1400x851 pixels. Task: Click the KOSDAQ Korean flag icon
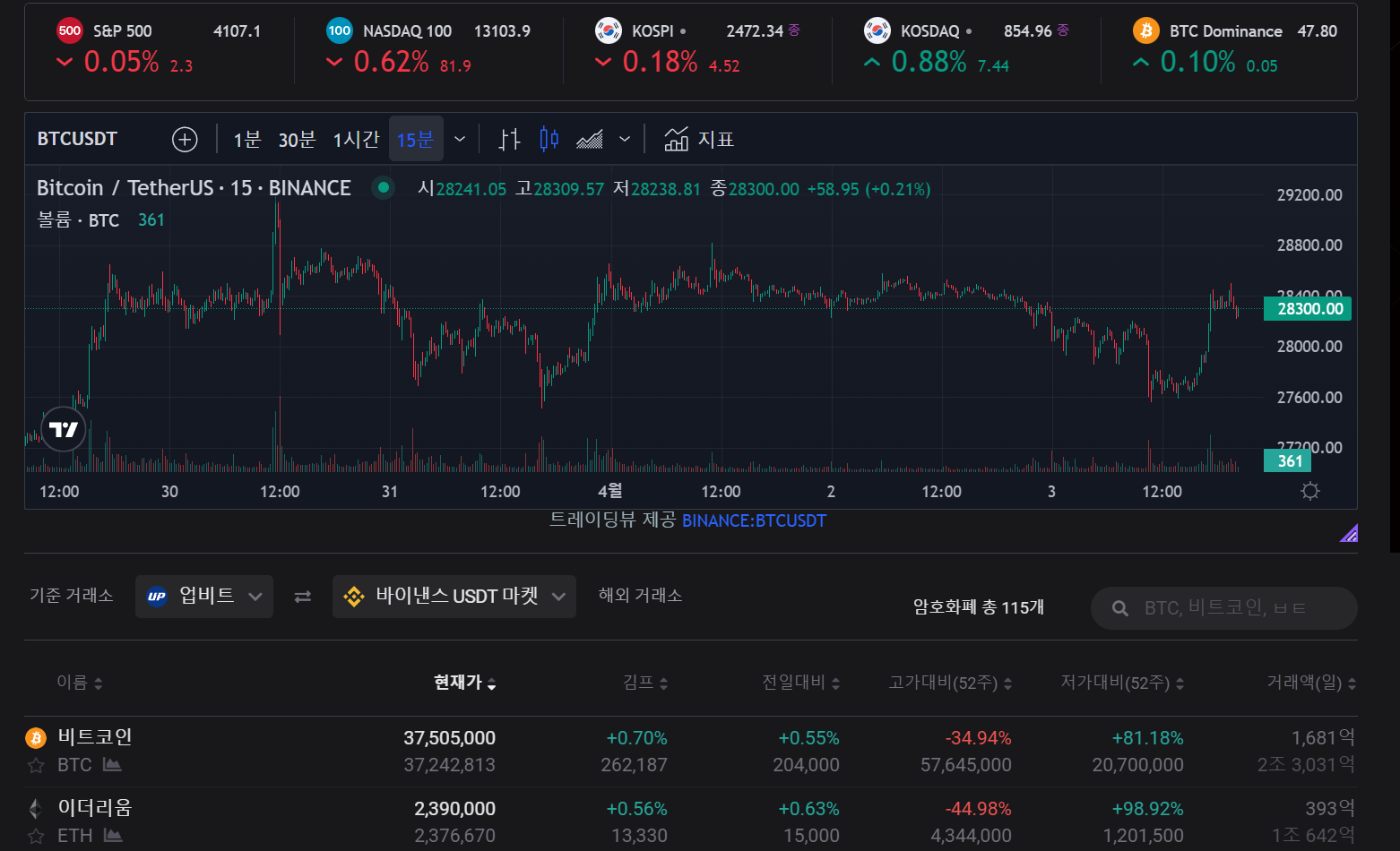tap(877, 30)
